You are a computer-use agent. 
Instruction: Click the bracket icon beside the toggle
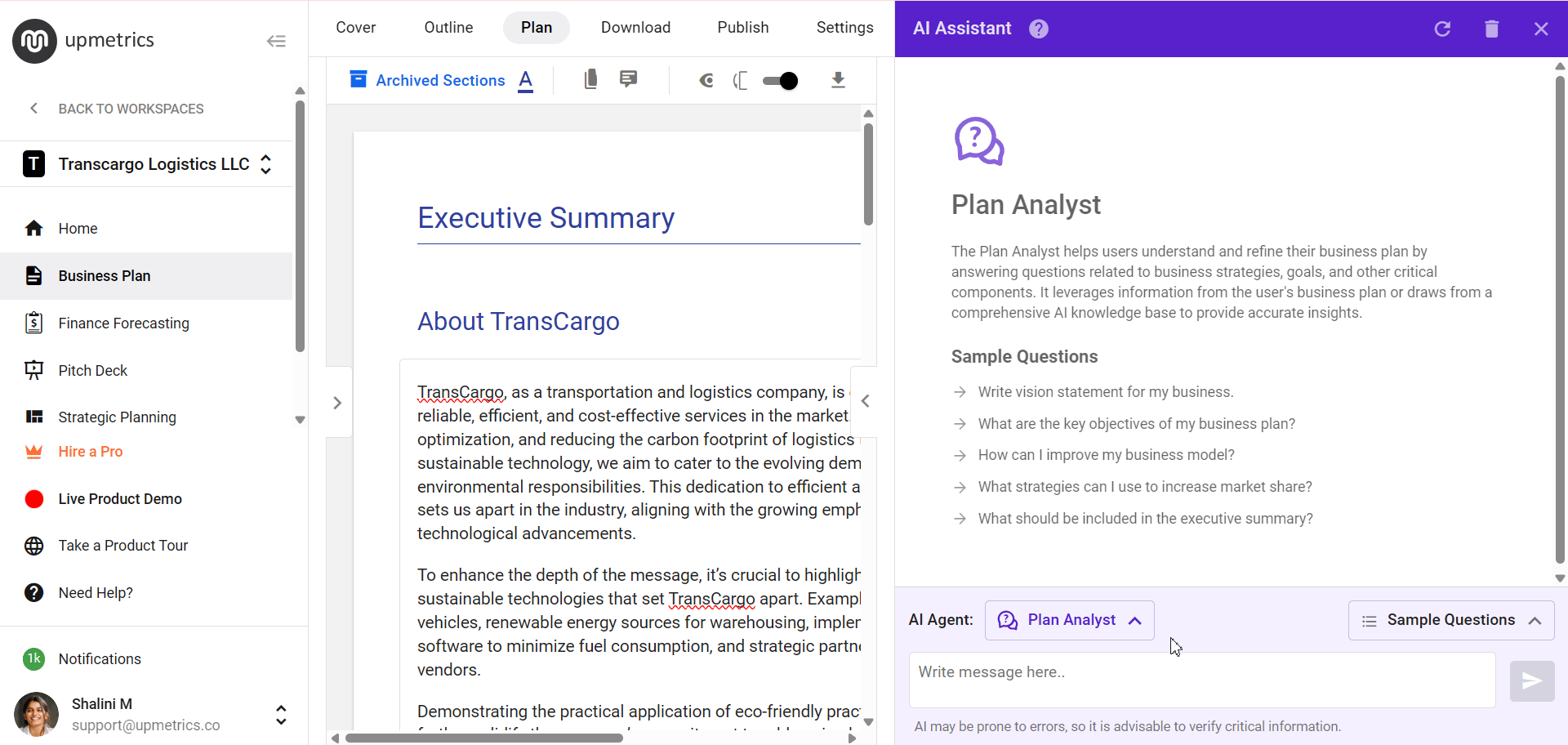(741, 80)
